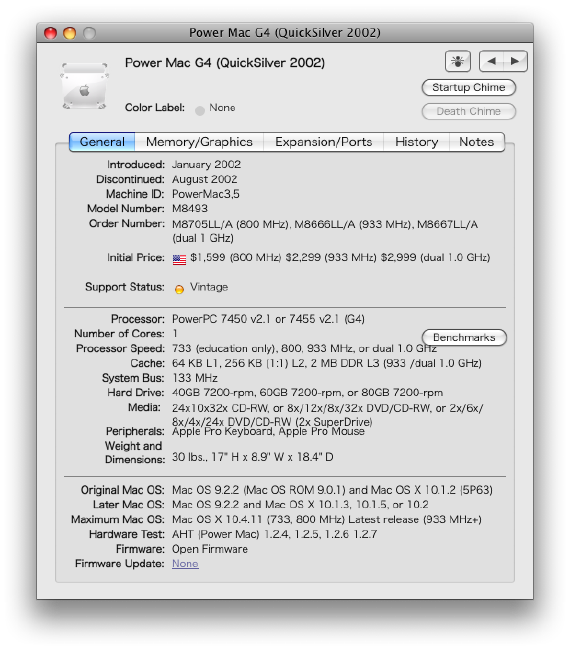Click Later Mac OS 'Mac OS 9.2.2 and Mac OS X 10.1.3'
570x650 pixels.
coord(262,505)
